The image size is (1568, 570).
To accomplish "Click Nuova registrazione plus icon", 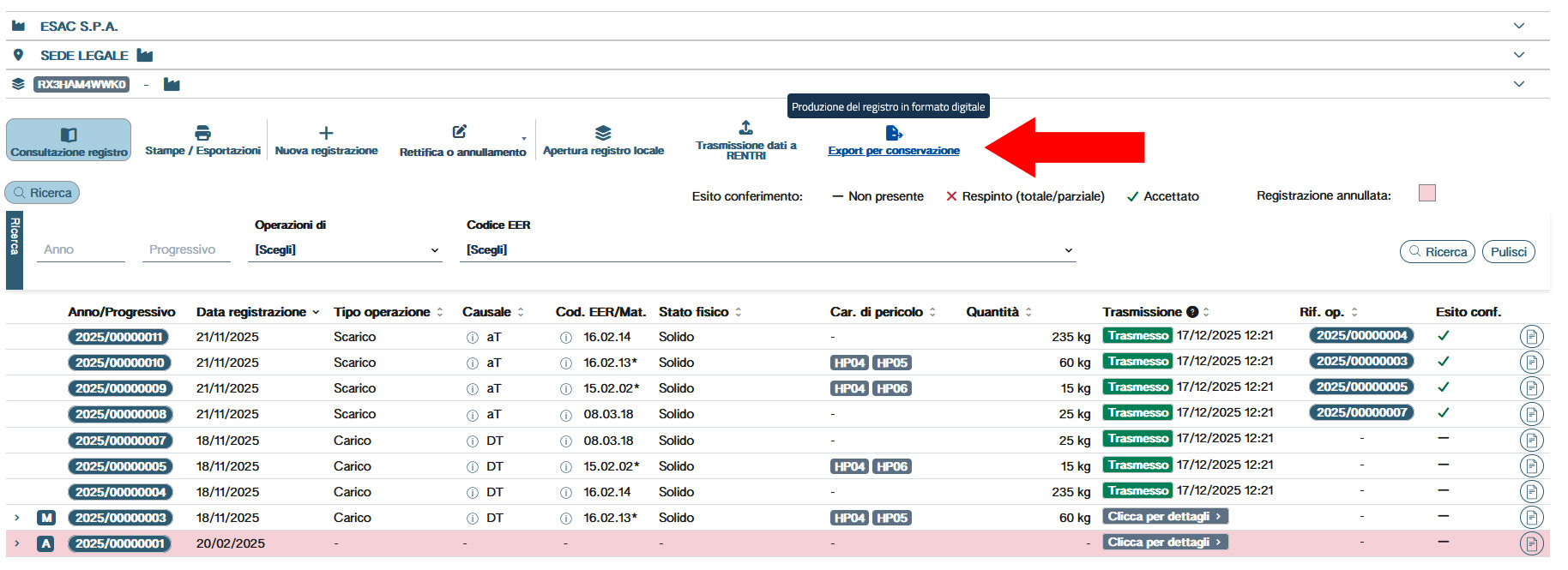I will pos(326,134).
